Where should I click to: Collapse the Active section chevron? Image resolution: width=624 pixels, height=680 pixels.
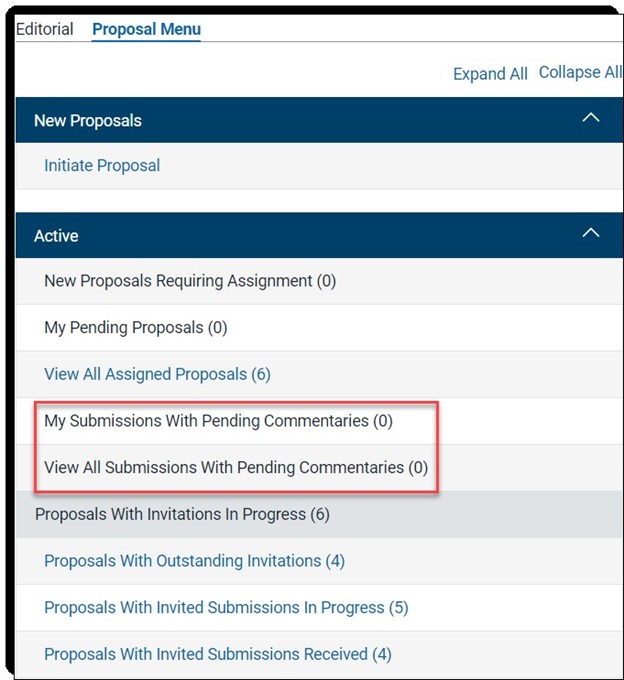point(591,233)
